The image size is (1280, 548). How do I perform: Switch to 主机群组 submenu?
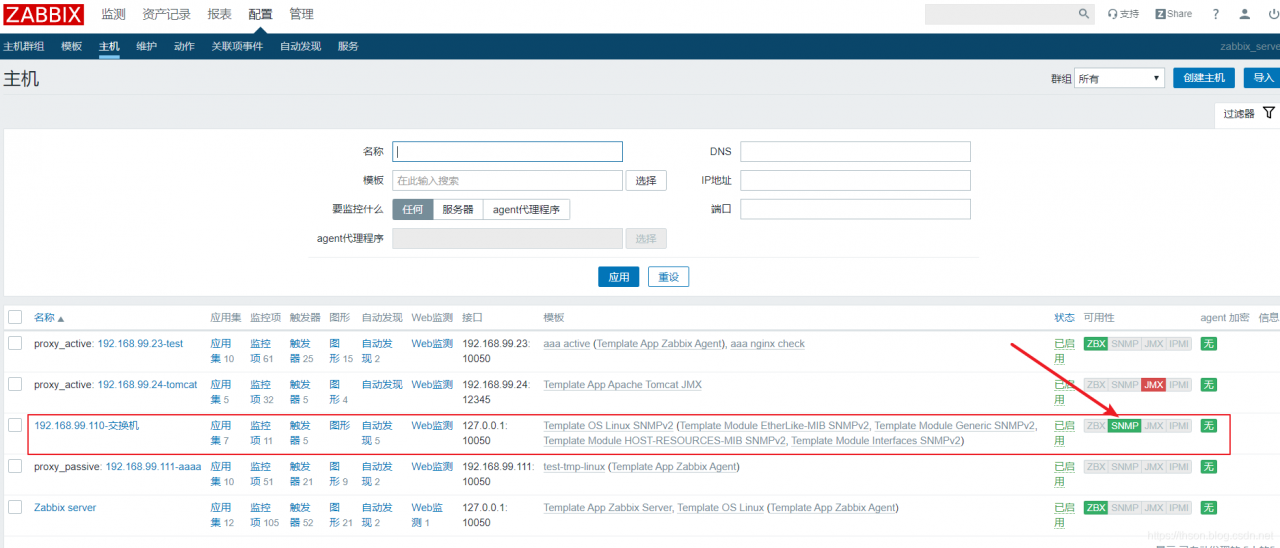[x=23, y=46]
